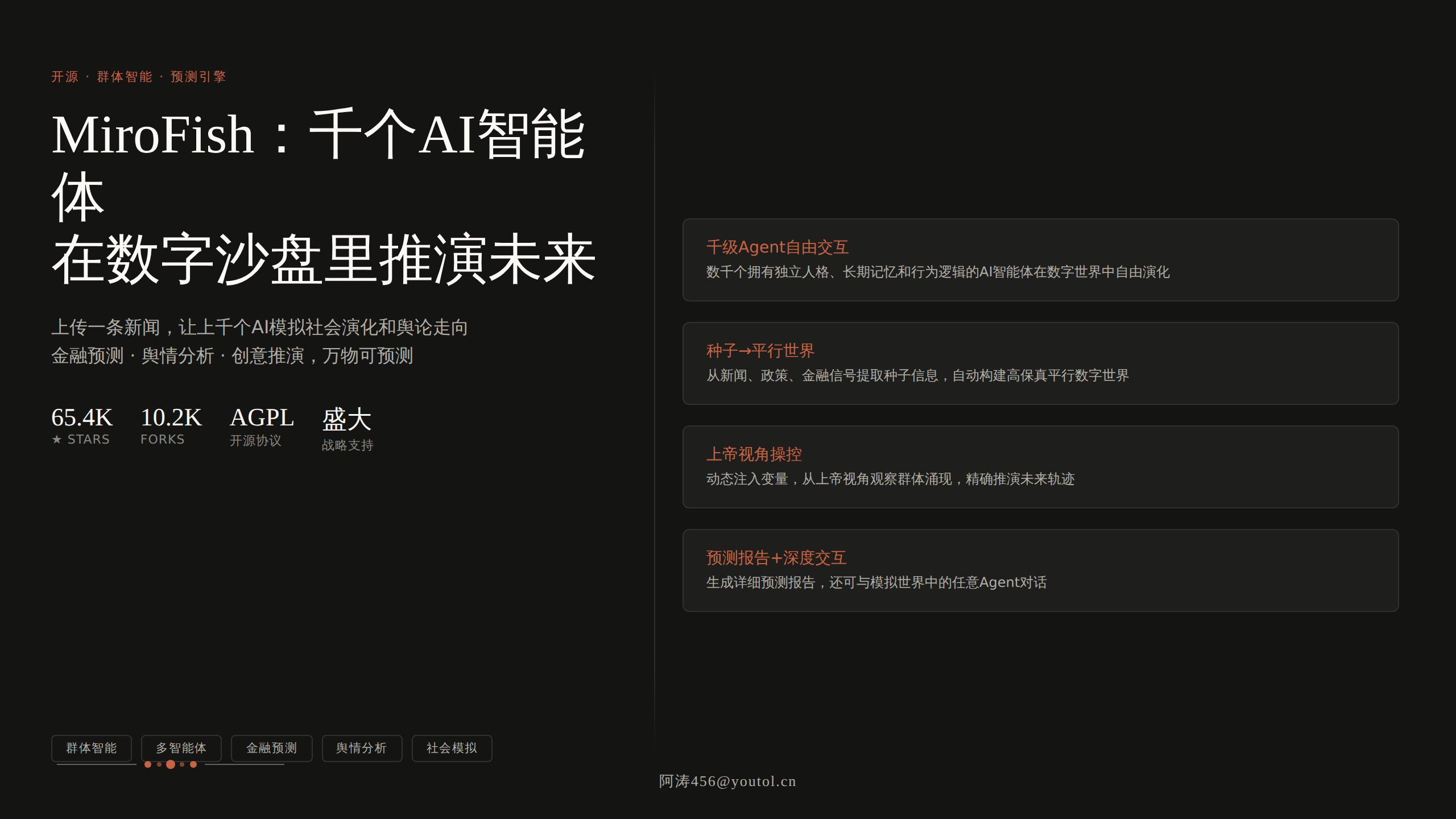Open the 千级Agent自由交互 card
The width and height of the screenshot is (1456, 819).
coord(1040,260)
